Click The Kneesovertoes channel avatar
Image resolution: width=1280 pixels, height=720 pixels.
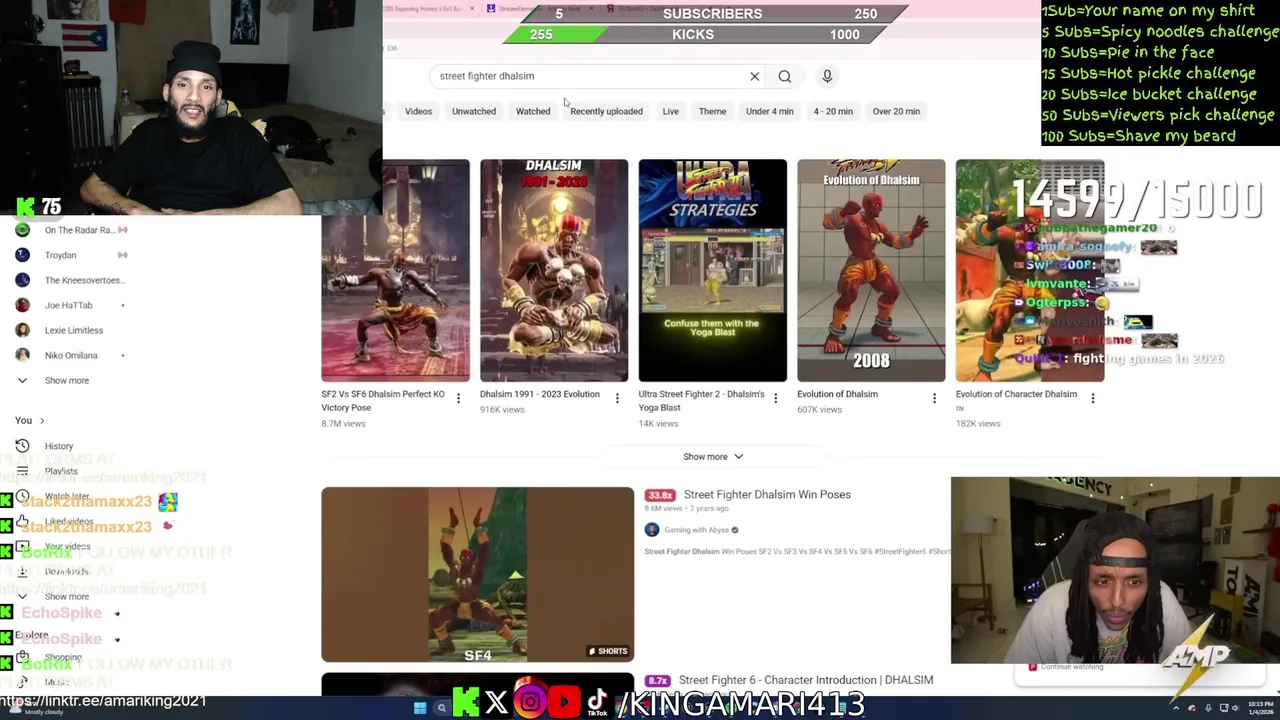tap(22, 280)
